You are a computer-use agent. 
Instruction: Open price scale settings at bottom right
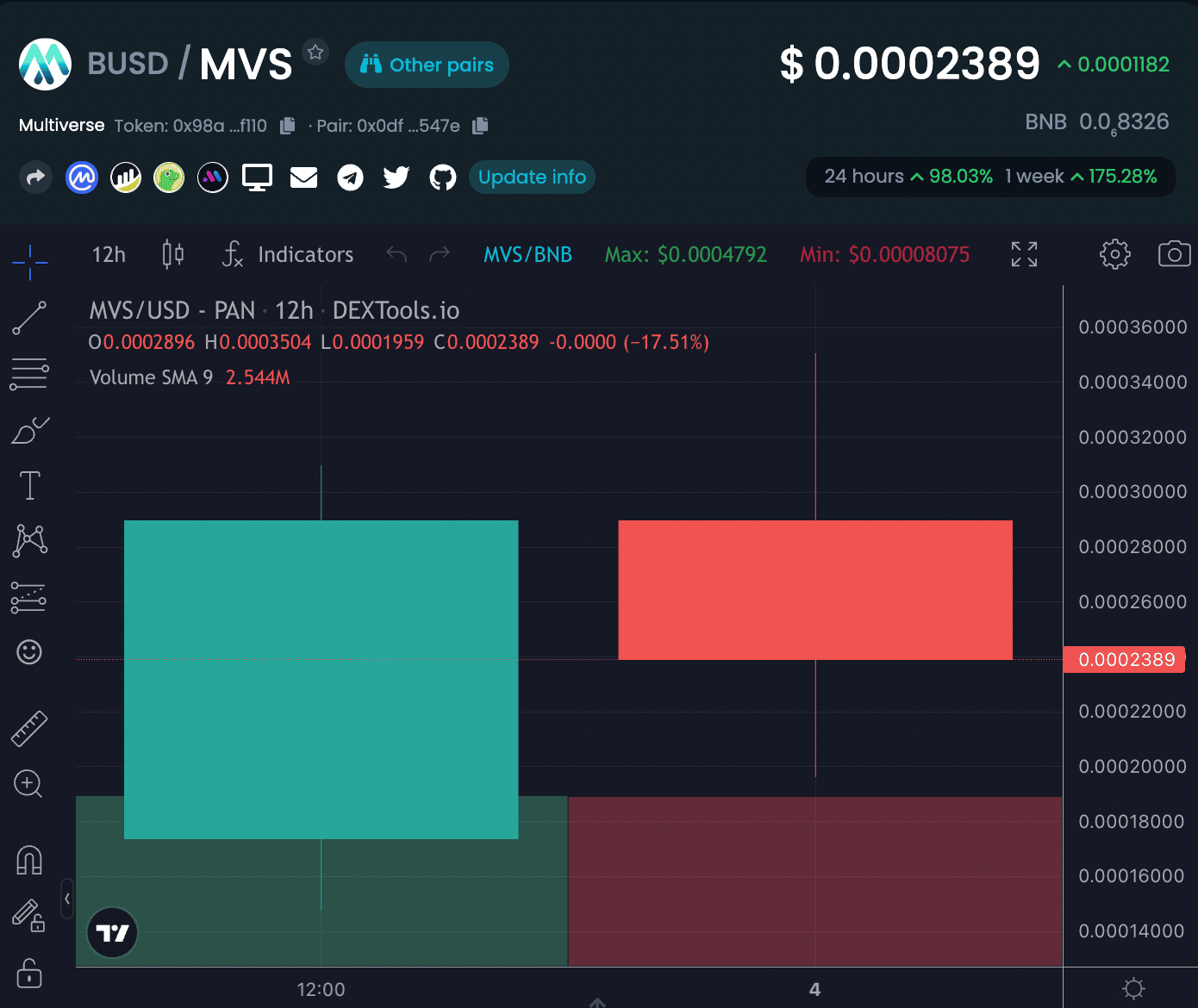[x=1134, y=988]
